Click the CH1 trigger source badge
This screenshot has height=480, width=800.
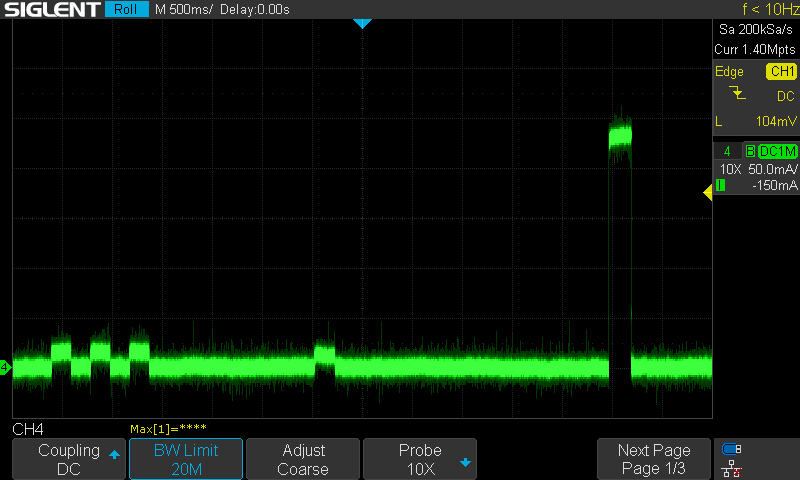coord(780,72)
